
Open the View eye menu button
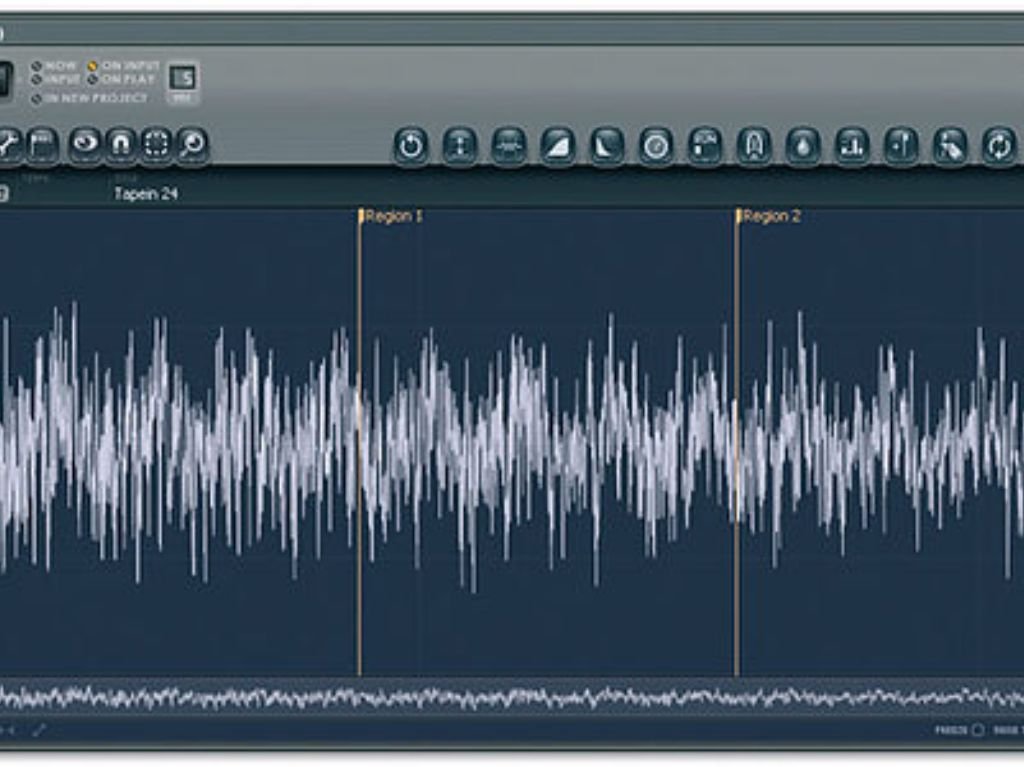[x=86, y=144]
